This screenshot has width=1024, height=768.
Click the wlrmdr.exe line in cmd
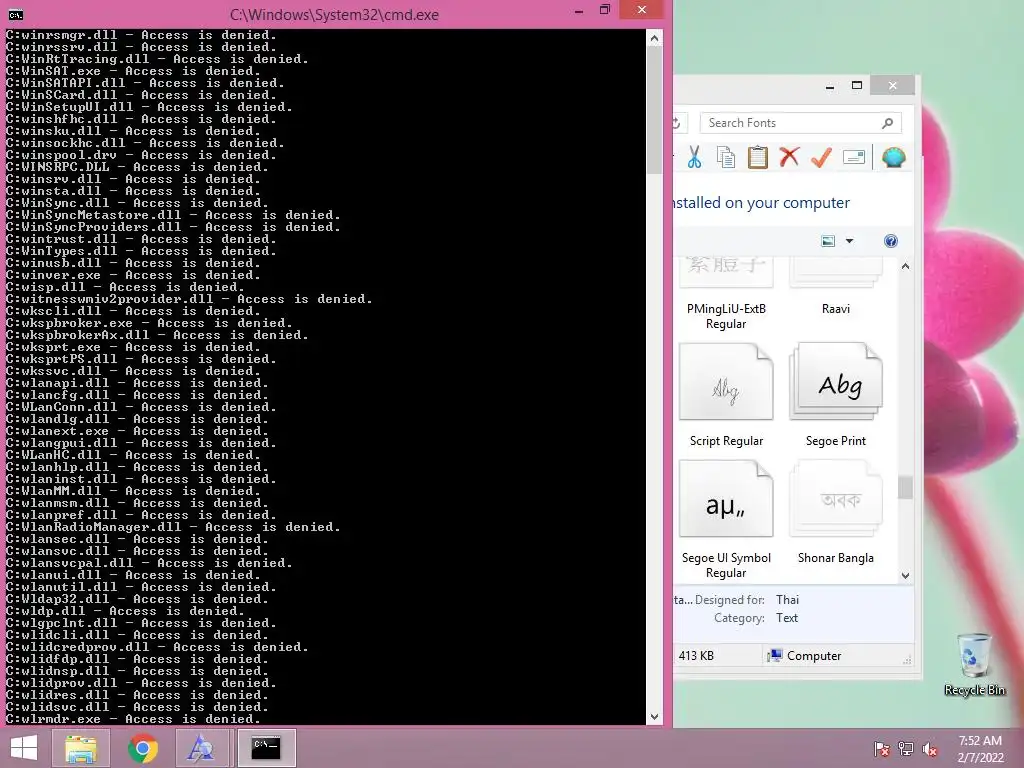click(x=133, y=719)
